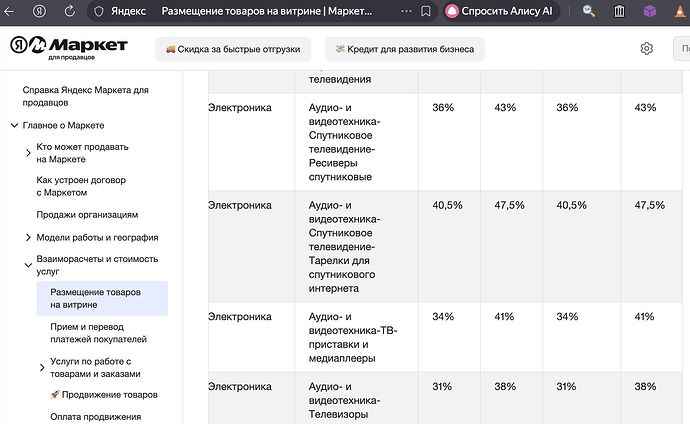The width and height of the screenshot is (690, 424).
Task: Click the page title in the address bar
Action: coord(267,11)
